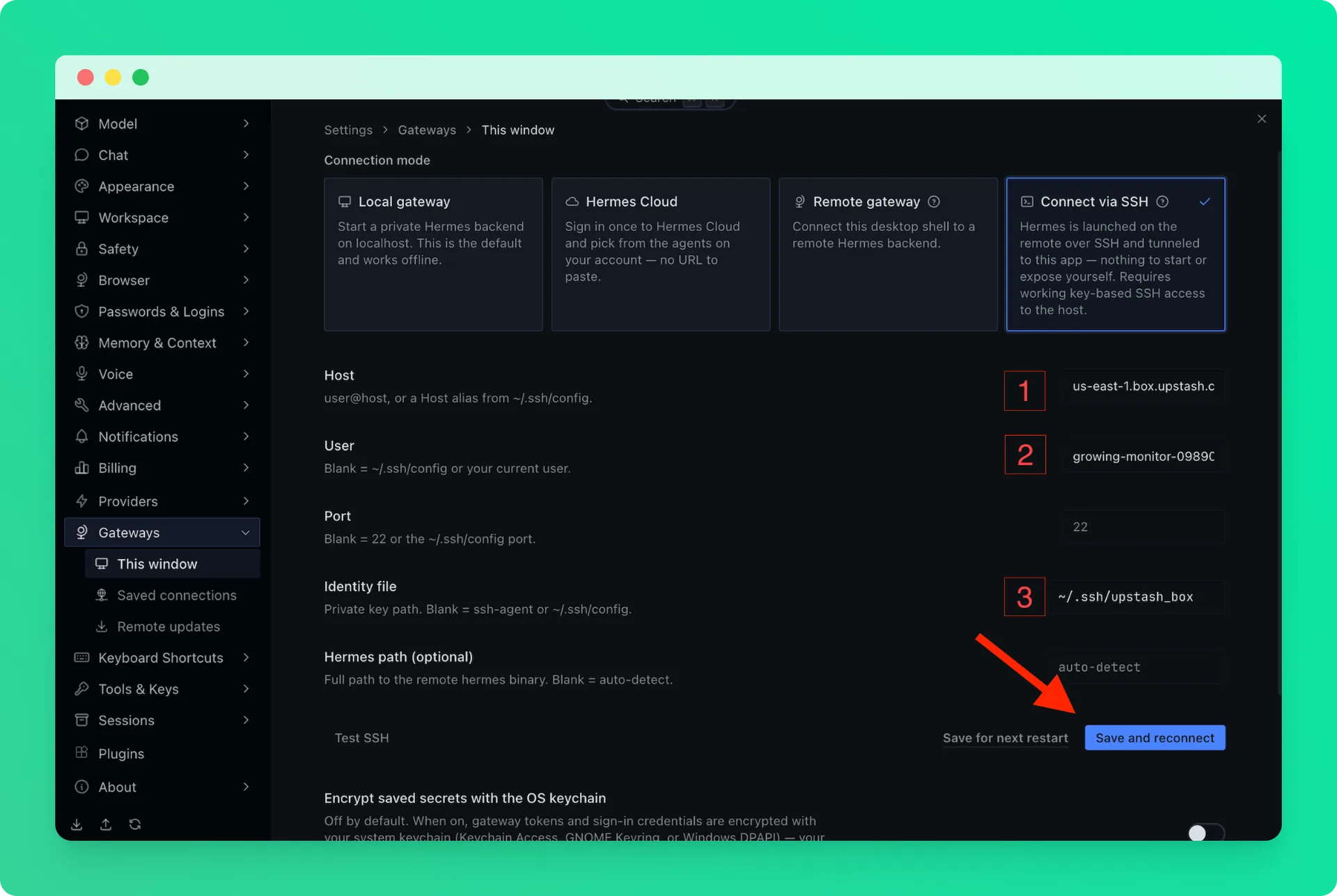Go to Settings in the breadcrumb

[348, 130]
